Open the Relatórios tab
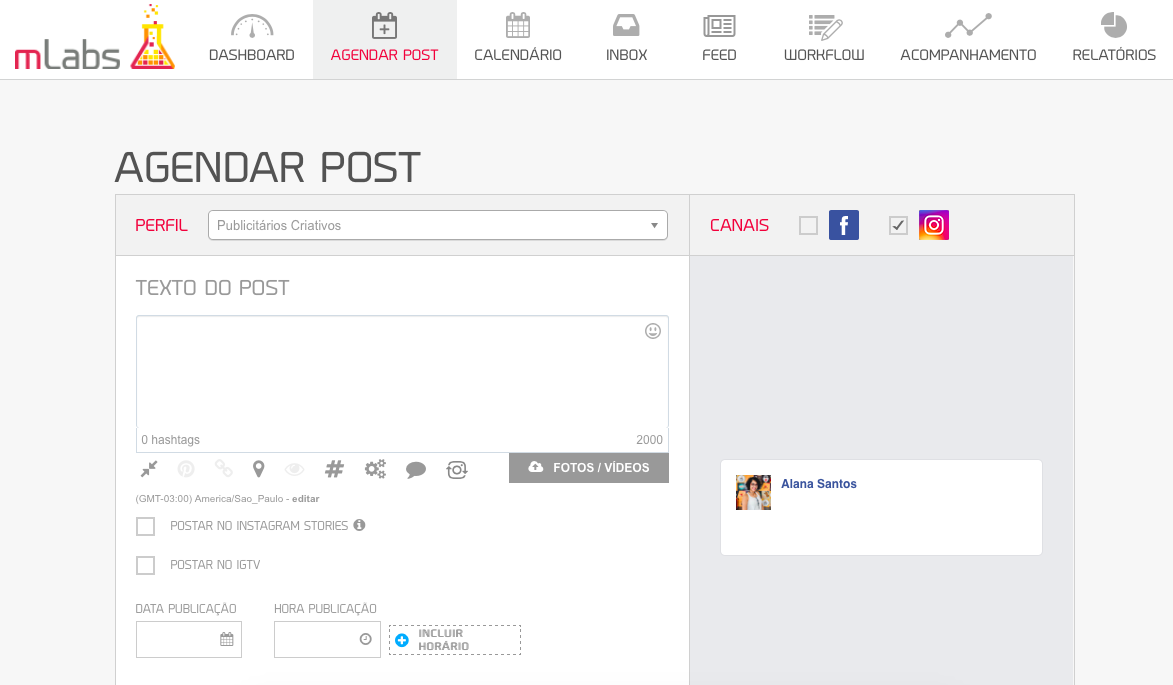1173x685 pixels. (1113, 39)
